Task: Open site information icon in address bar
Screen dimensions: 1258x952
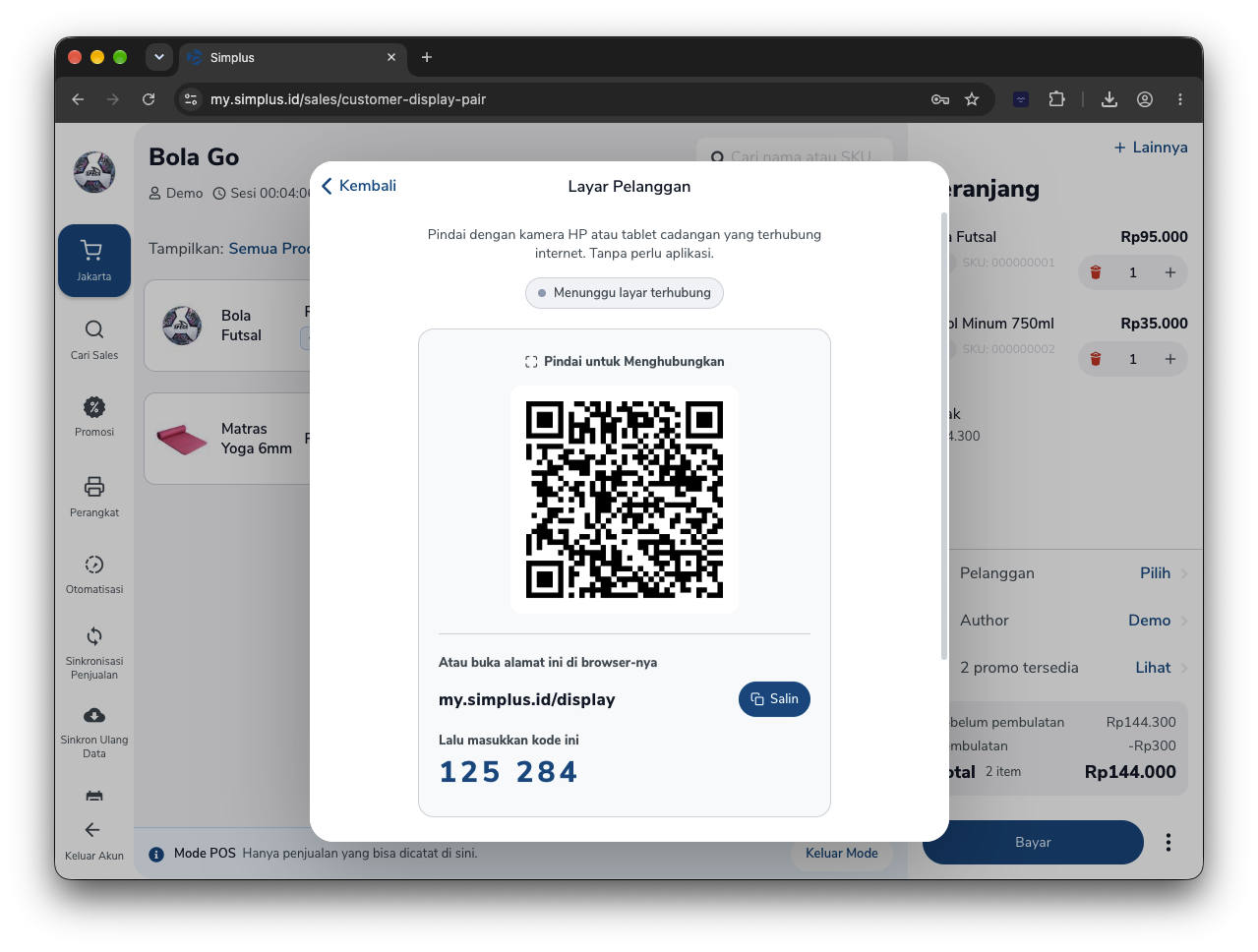Action: [x=191, y=99]
